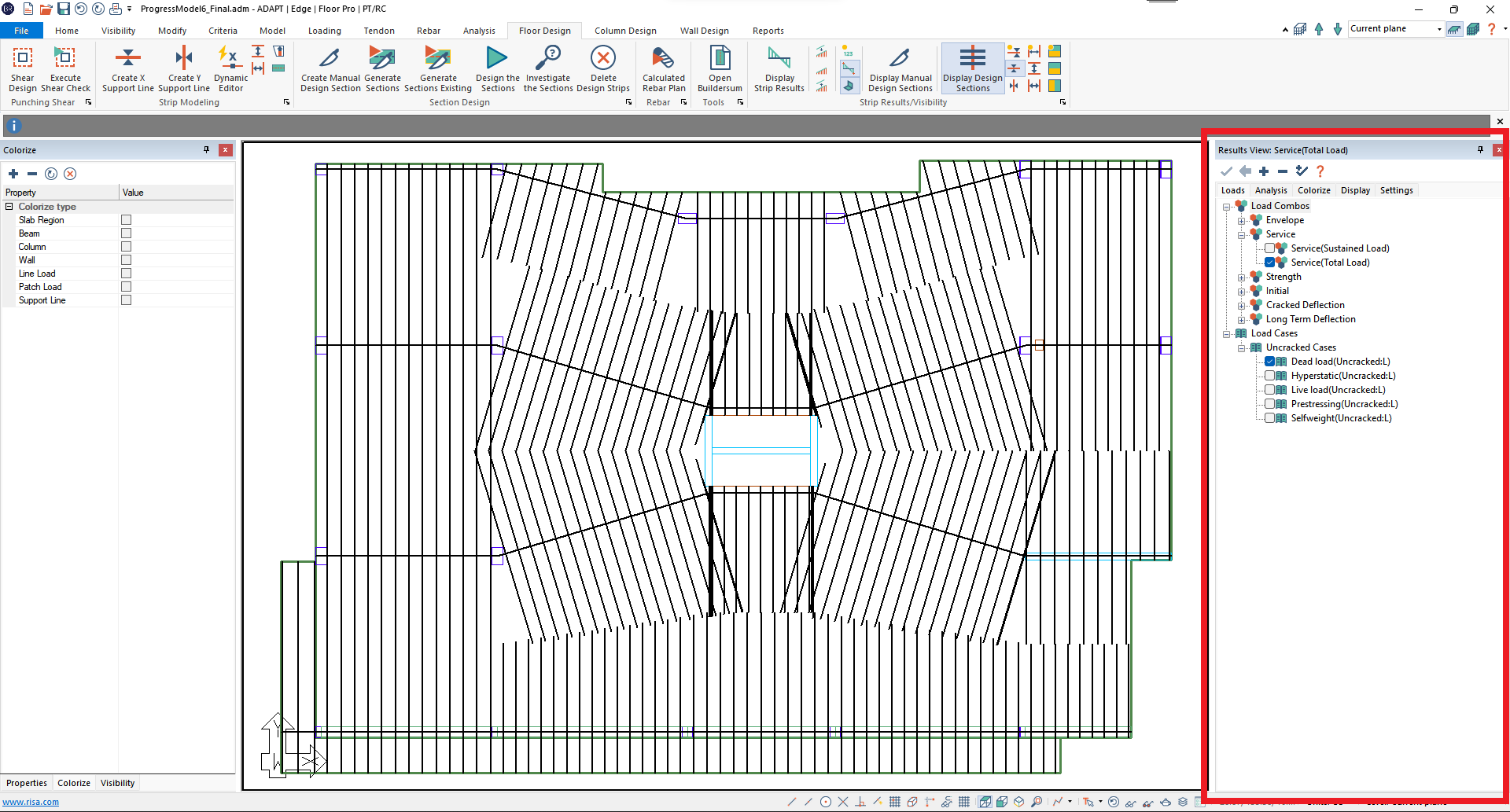Expand the Envelope load combo node
This screenshot has width=1510, height=812.
(x=1241, y=221)
